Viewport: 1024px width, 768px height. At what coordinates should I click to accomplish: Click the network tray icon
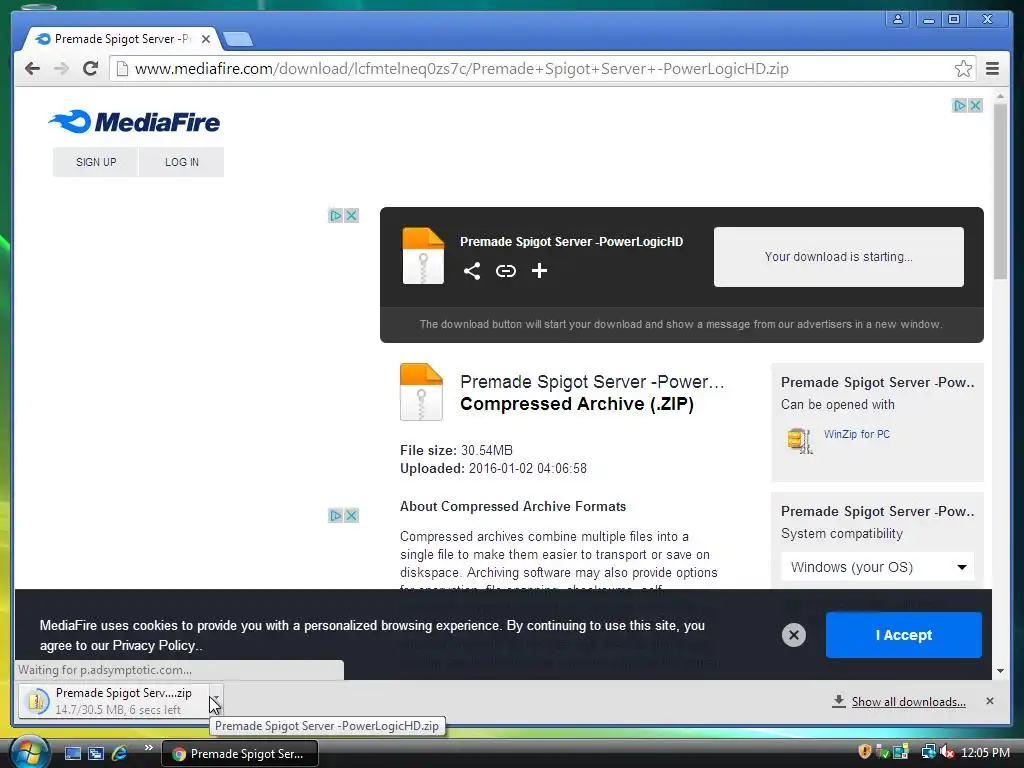point(928,752)
